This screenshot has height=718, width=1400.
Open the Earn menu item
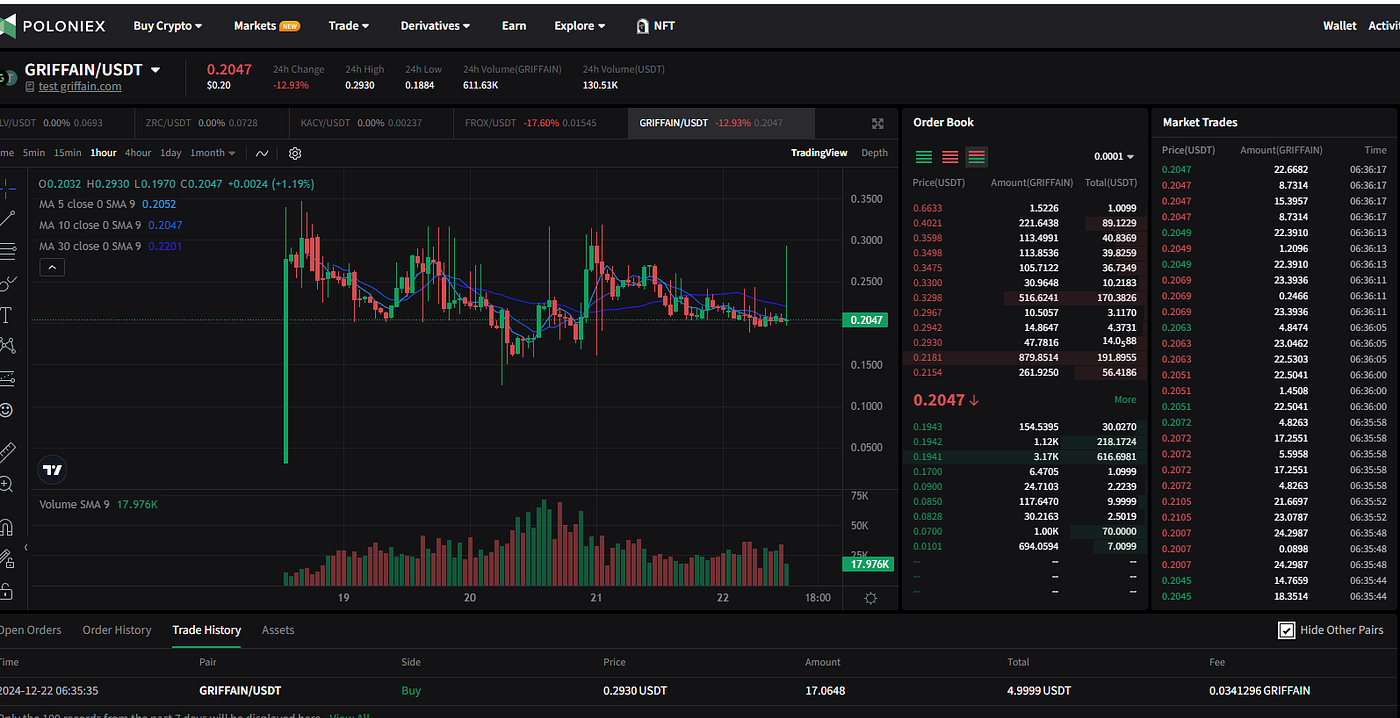pyautogui.click(x=514, y=26)
